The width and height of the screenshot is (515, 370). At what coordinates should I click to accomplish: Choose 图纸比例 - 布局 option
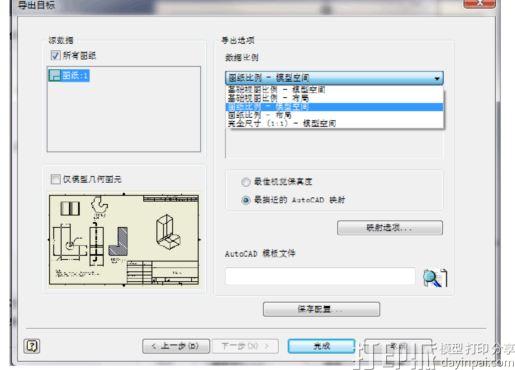(334, 115)
